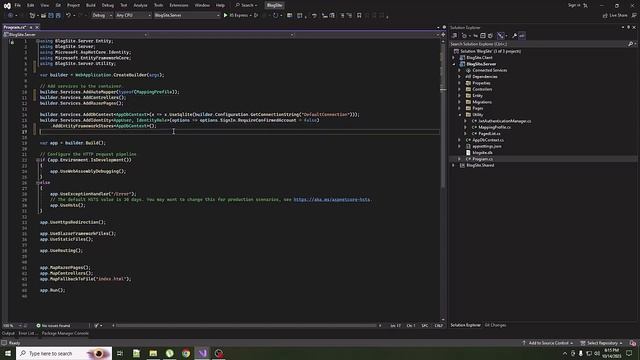Click Start Without Debugging icon
Image resolution: width=640 pixels, height=360 pixels.
[256, 15]
